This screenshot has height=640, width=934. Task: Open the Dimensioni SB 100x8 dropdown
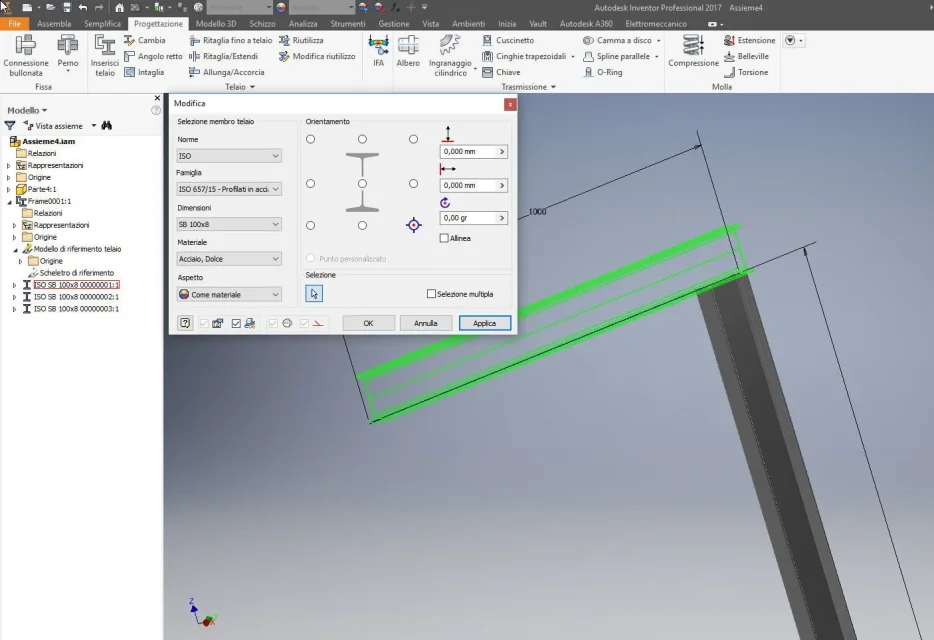[x=229, y=224]
